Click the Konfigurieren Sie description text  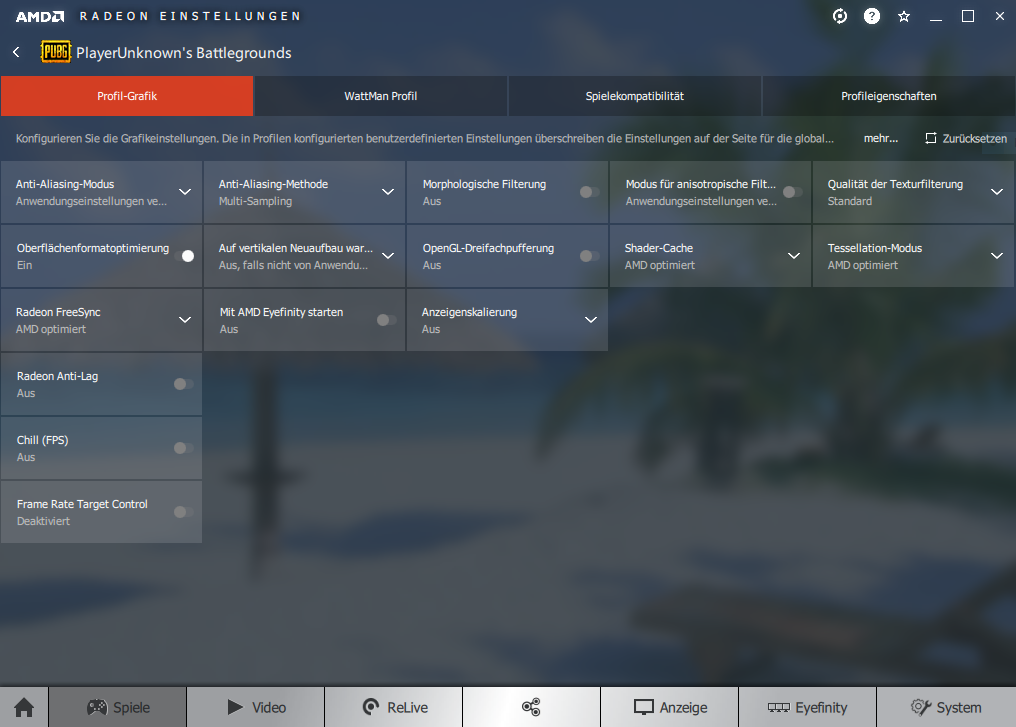424,138
